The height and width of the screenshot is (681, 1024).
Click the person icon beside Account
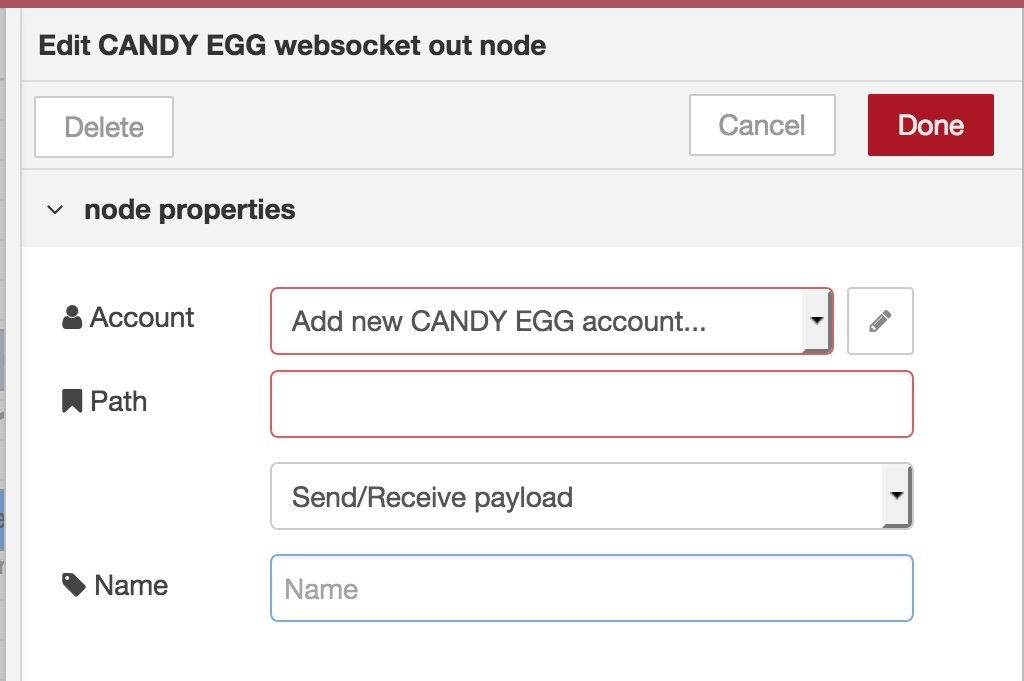coord(72,317)
